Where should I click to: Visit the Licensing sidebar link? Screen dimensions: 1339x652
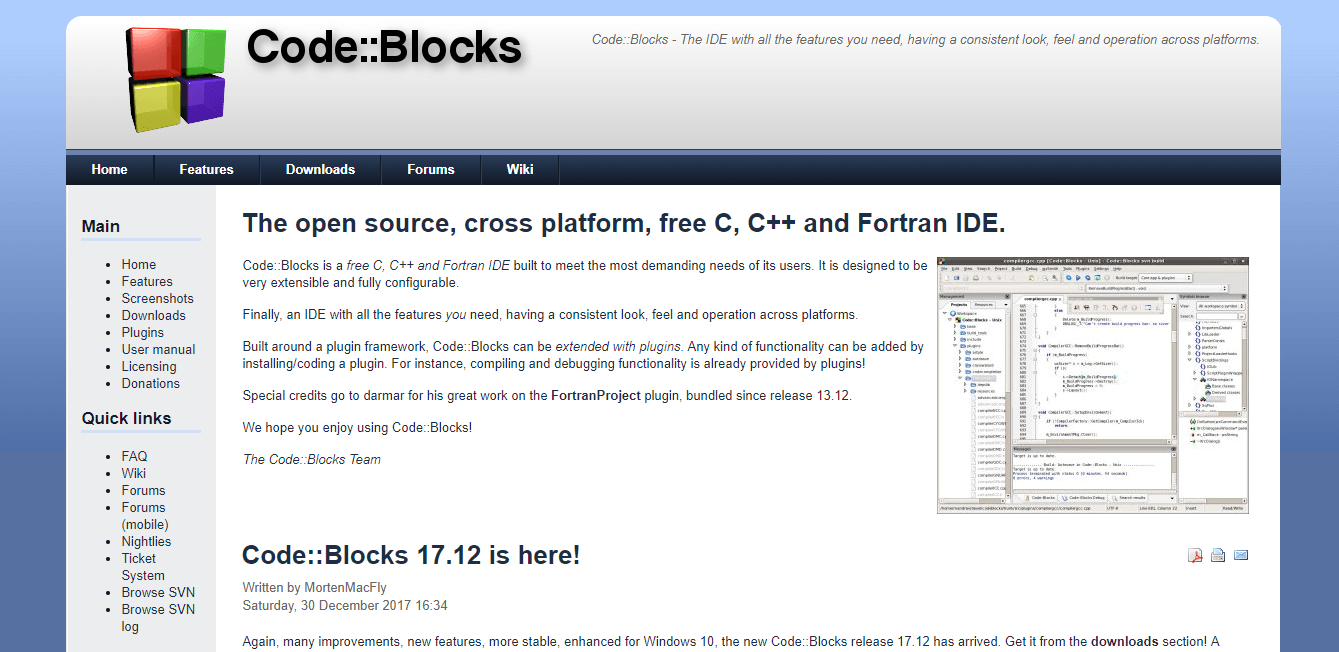[x=149, y=366]
